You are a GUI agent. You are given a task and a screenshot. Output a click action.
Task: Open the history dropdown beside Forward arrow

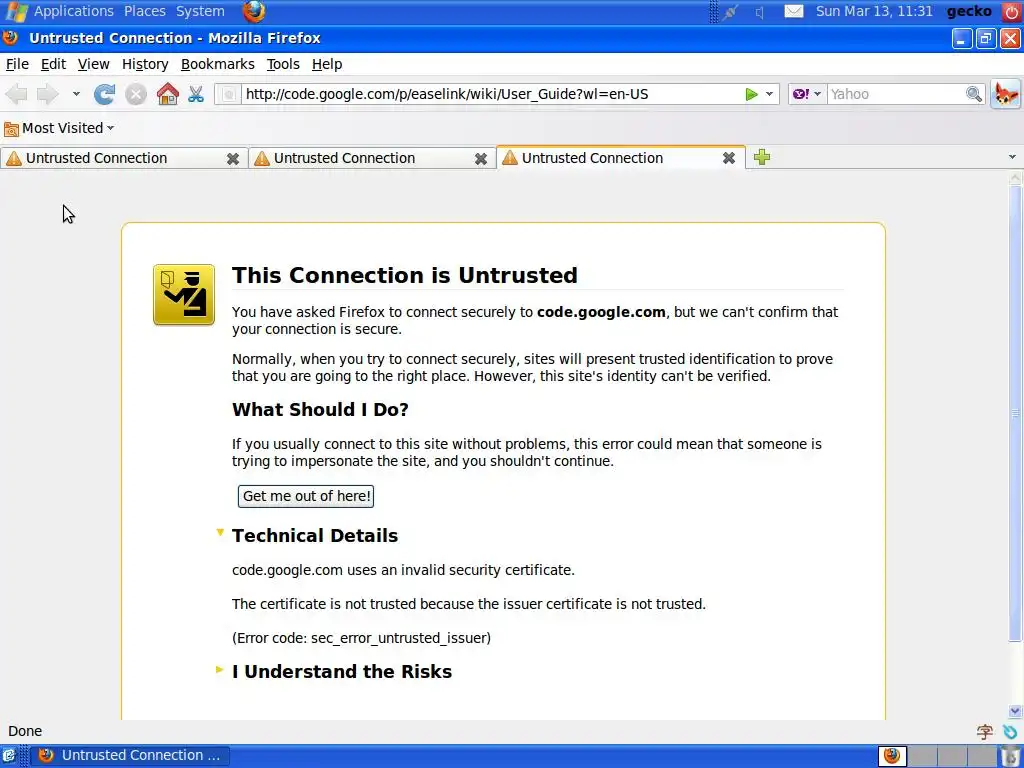pyautogui.click(x=76, y=94)
